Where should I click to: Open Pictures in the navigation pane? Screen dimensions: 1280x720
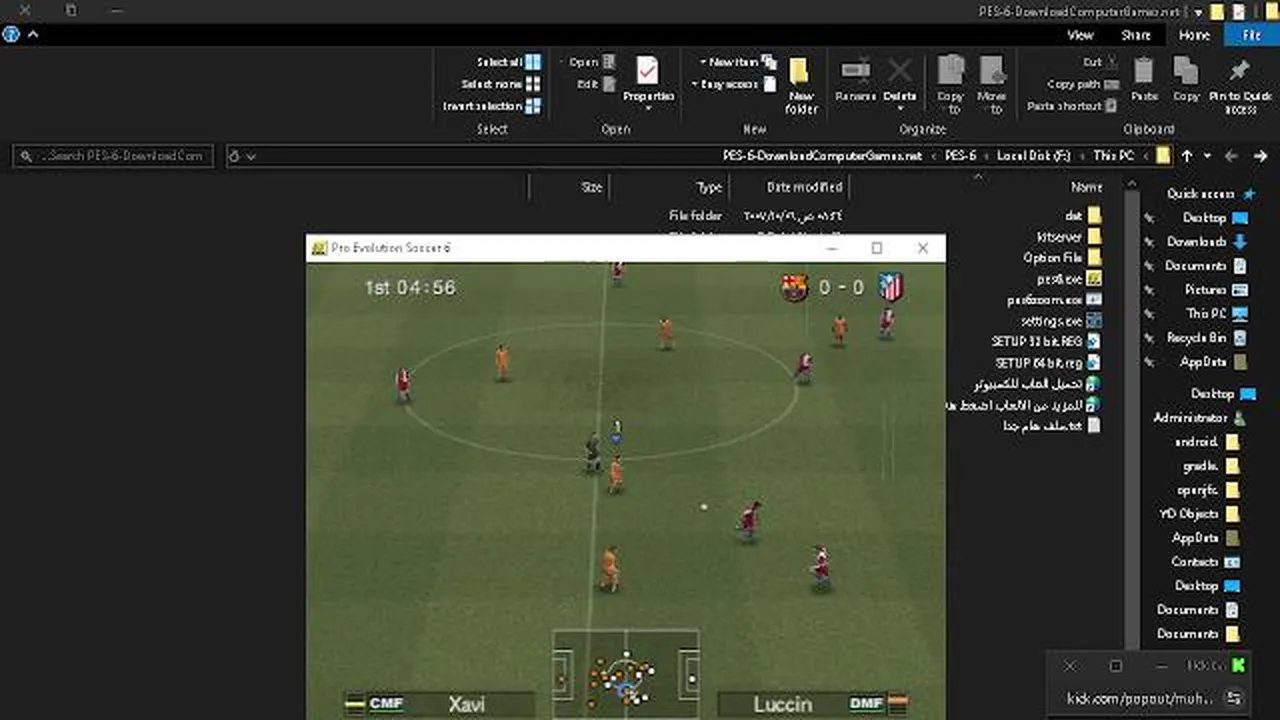click(1215, 290)
